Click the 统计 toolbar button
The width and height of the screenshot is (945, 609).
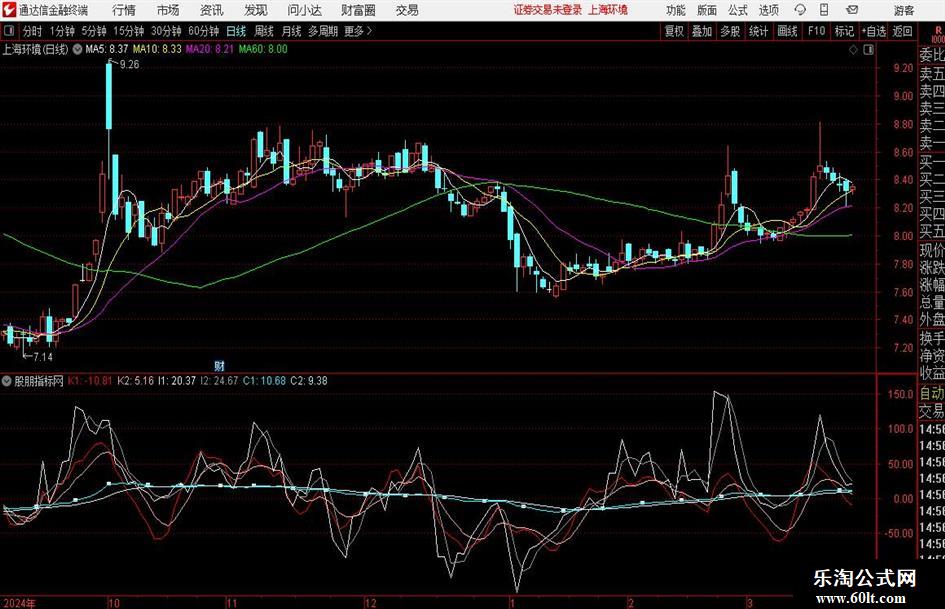[758, 31]
